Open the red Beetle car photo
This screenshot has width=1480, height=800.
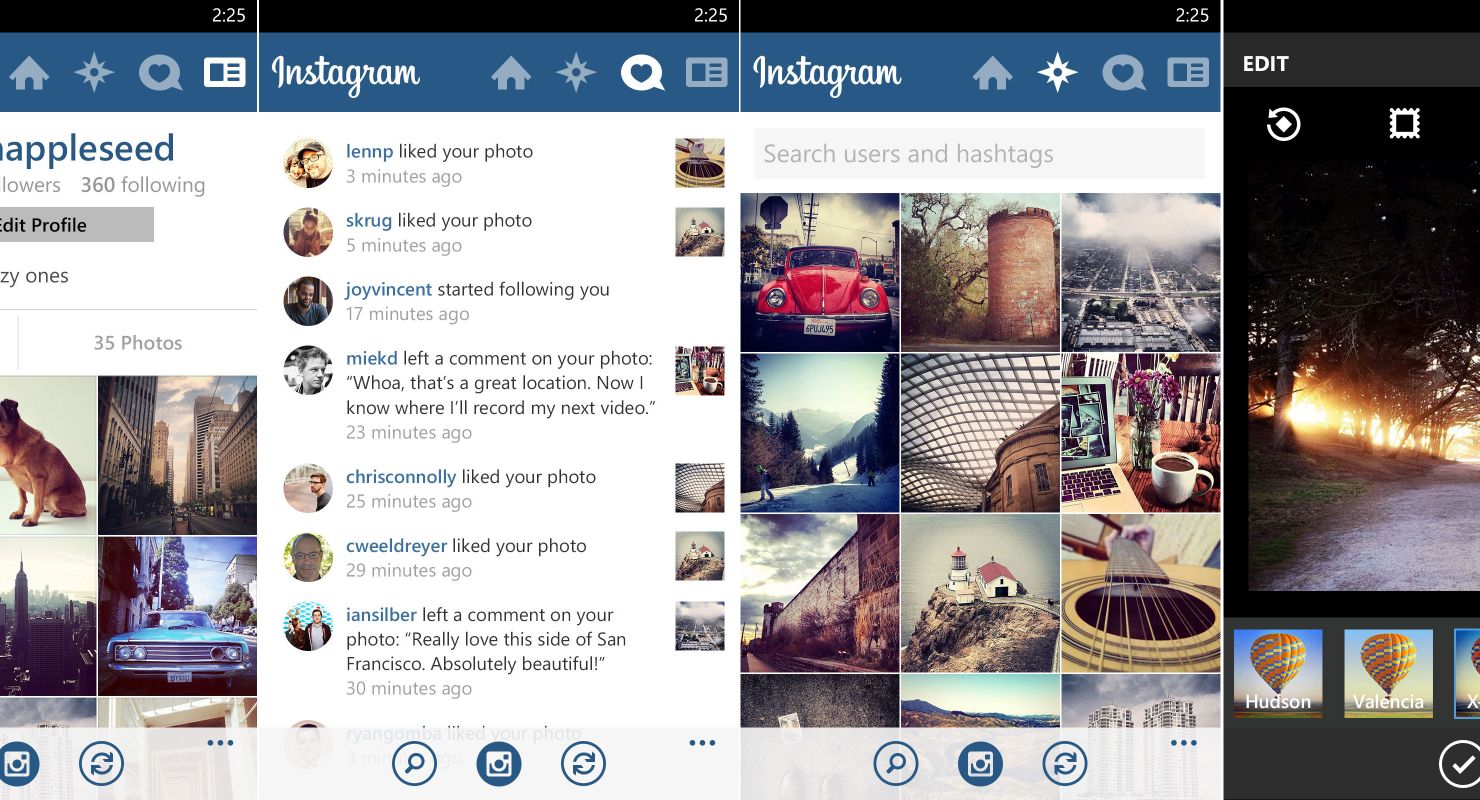click(x=820, y=272)
